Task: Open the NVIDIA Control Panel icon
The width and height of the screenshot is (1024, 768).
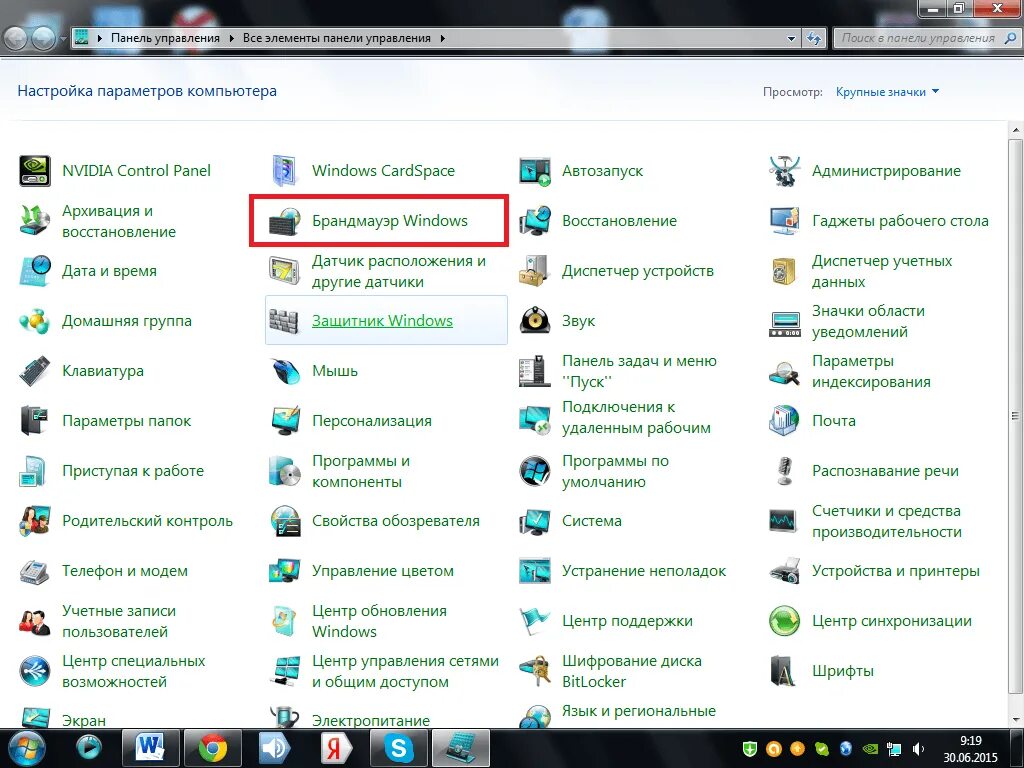Action: (35, 171)
